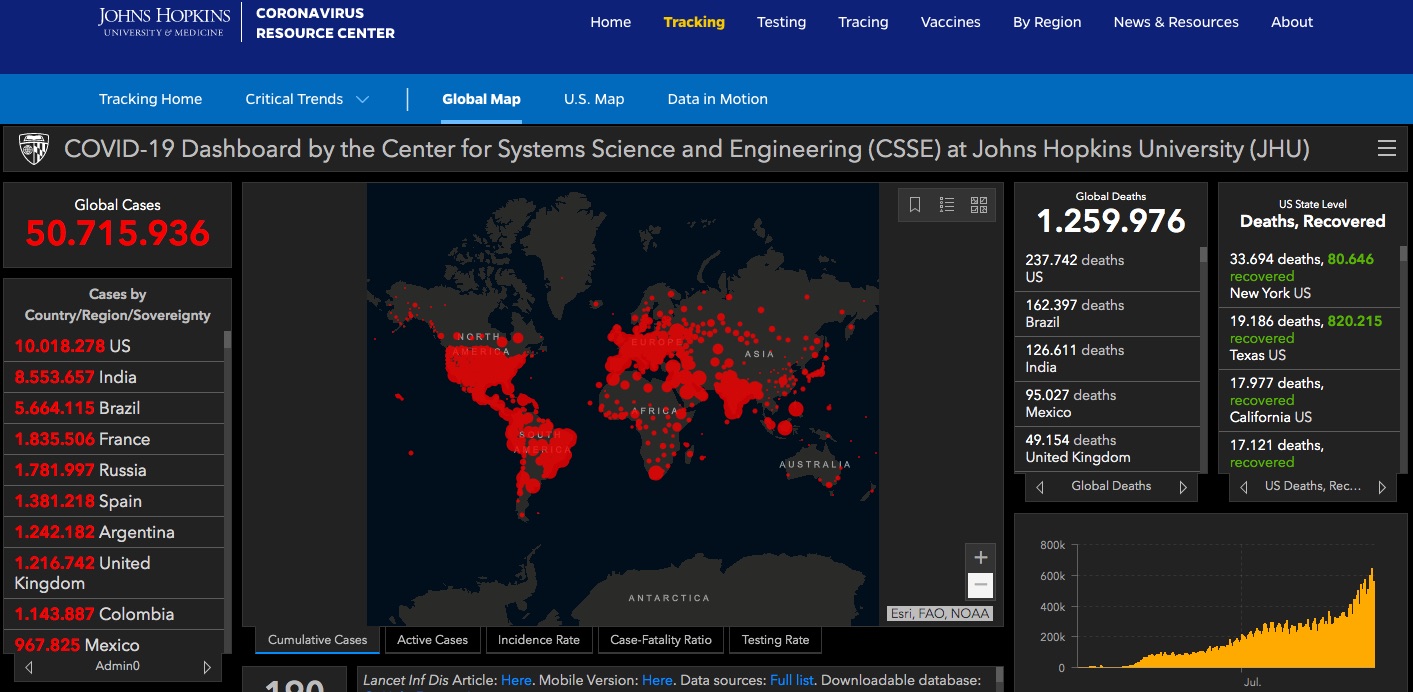
Task: Open the map legend list icon
Action: (x=947, y=205)
